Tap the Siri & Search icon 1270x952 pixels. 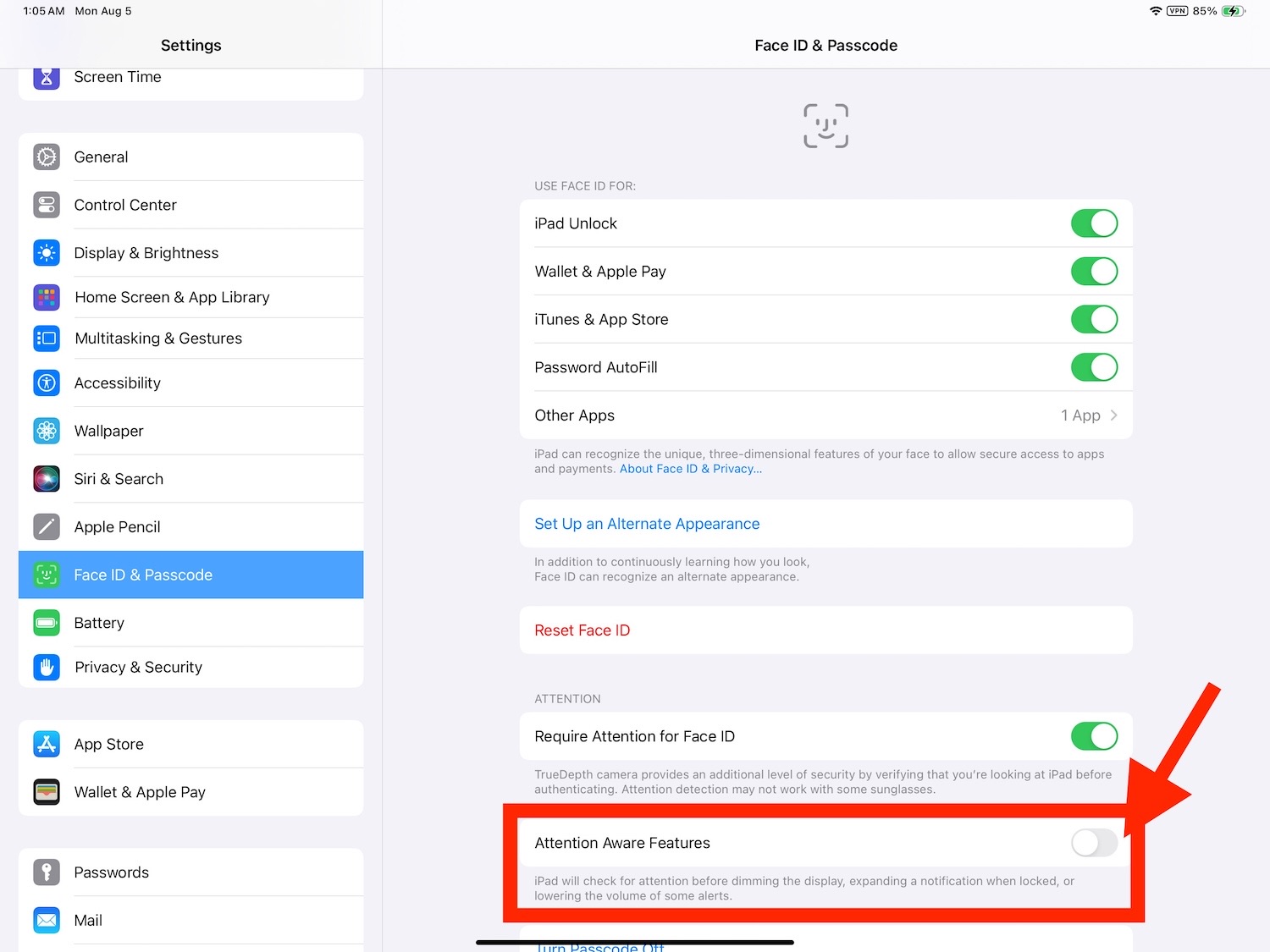[x=47, y=479]
